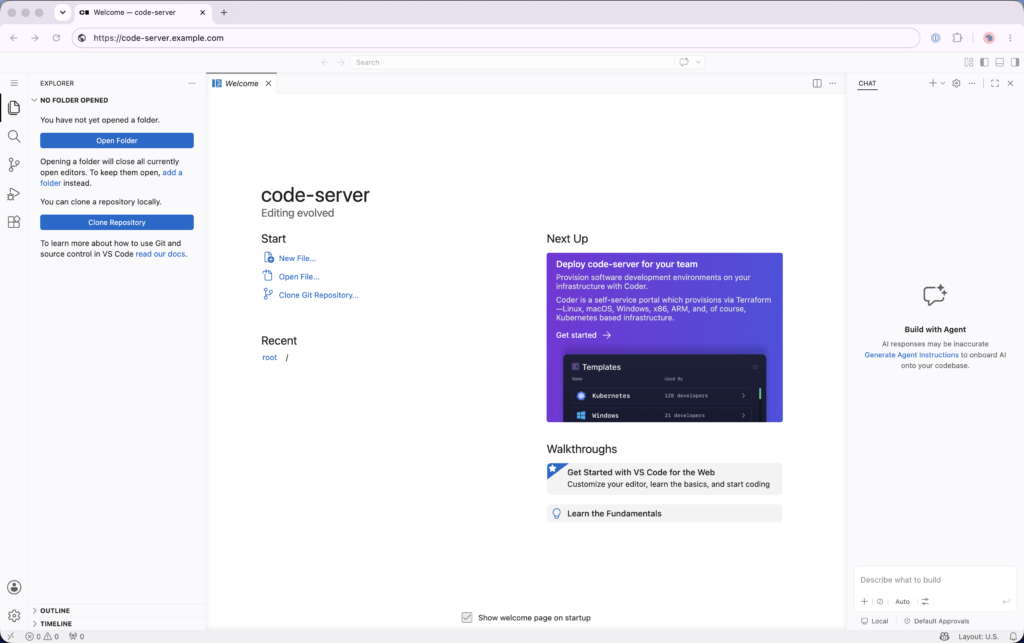Click the ports indicator in status bar

tap(76, 636)
